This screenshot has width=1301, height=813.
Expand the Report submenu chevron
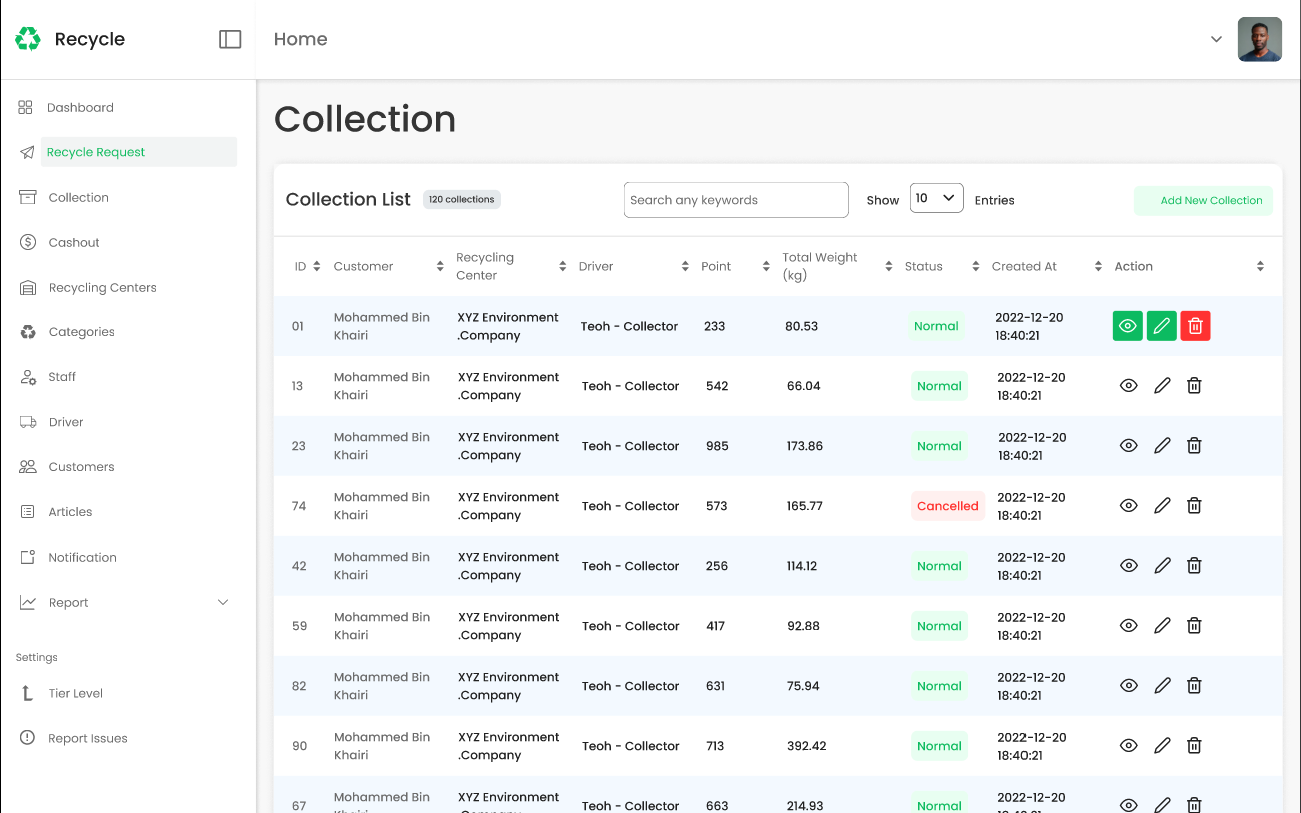pos(223,602)
